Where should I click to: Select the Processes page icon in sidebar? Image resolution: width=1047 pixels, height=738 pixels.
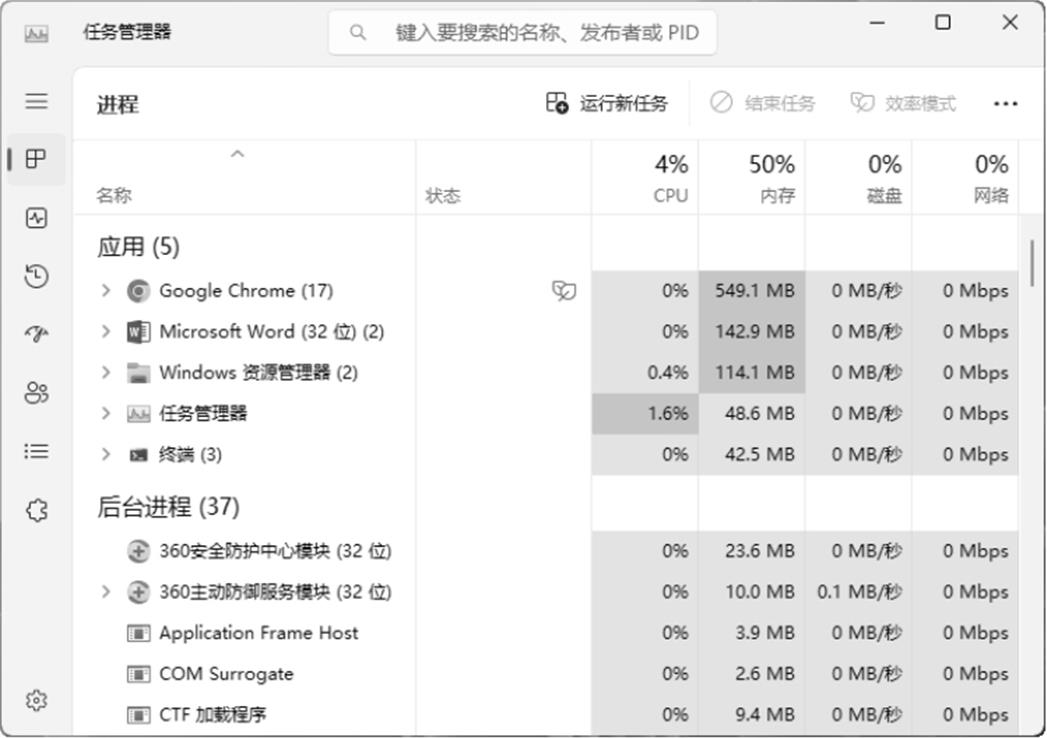(x=37, y=159)
